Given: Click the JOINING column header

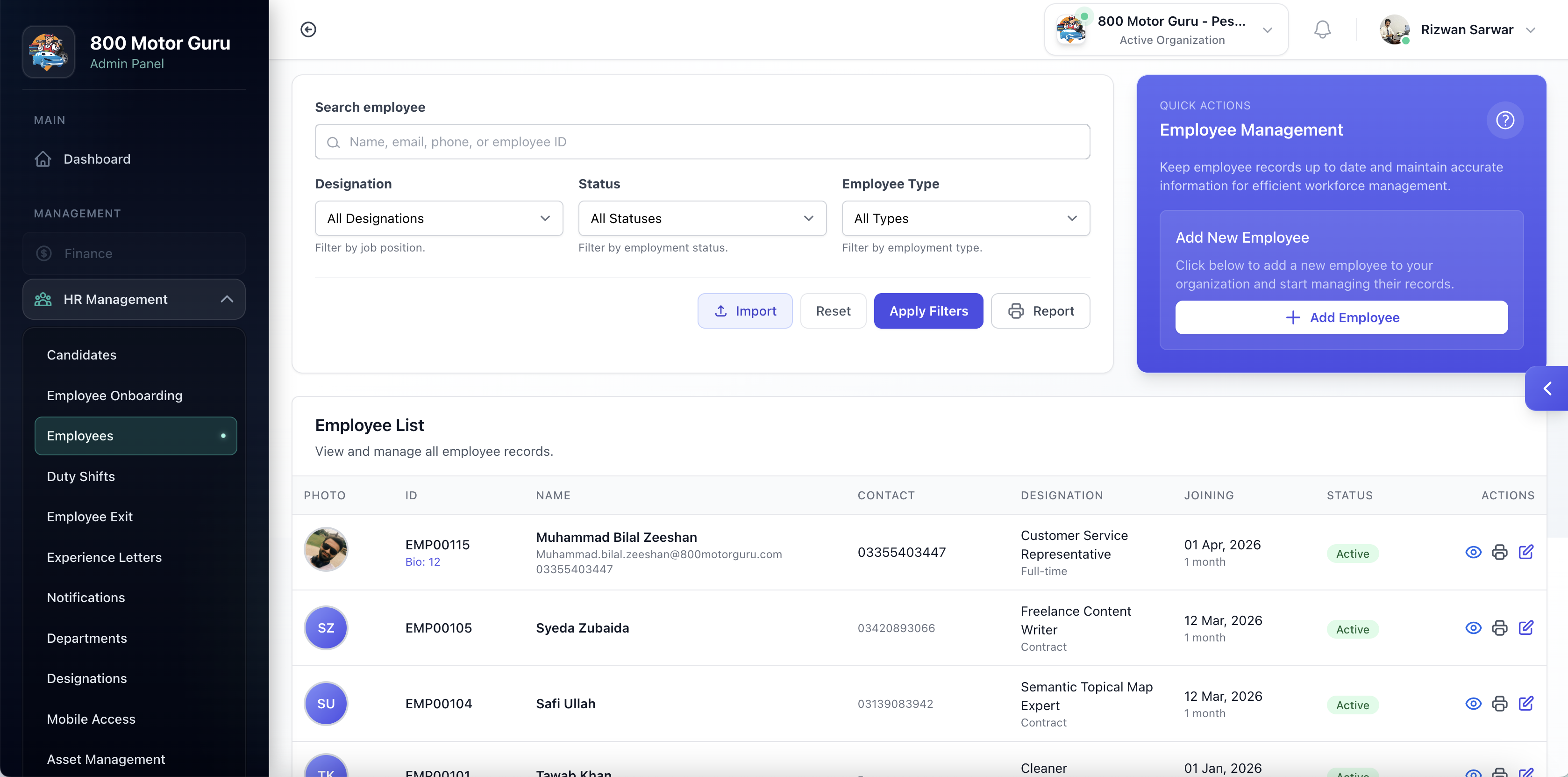Looking at the screenshot, I should pos(1208,496).
